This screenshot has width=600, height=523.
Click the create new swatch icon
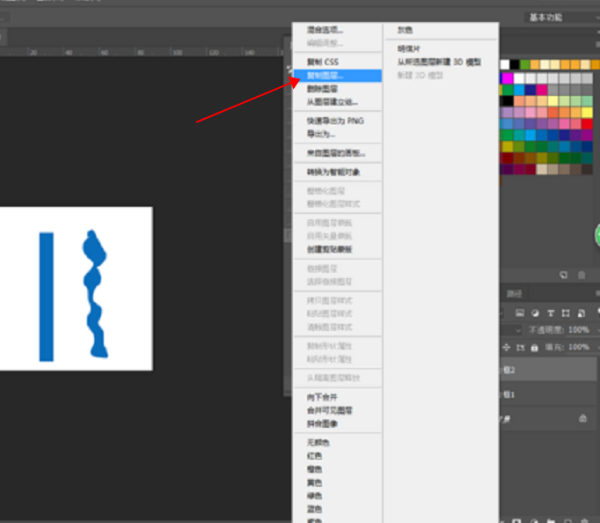click(563, 275)
